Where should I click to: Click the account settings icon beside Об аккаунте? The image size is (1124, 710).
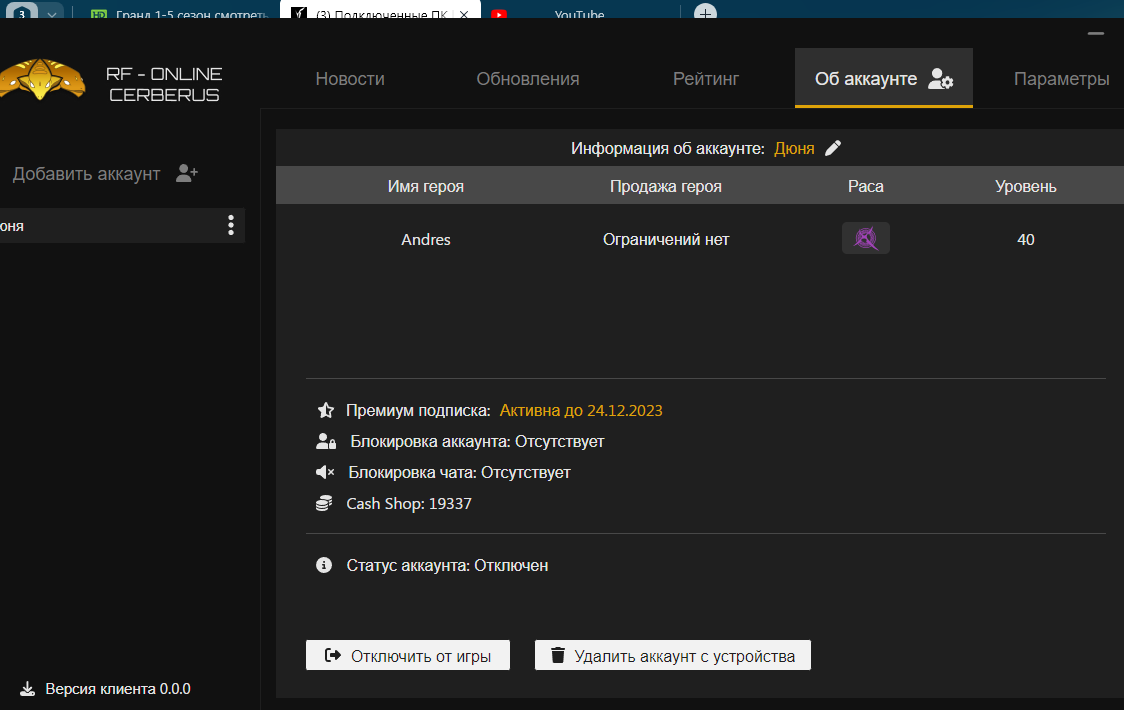point(940,79)
